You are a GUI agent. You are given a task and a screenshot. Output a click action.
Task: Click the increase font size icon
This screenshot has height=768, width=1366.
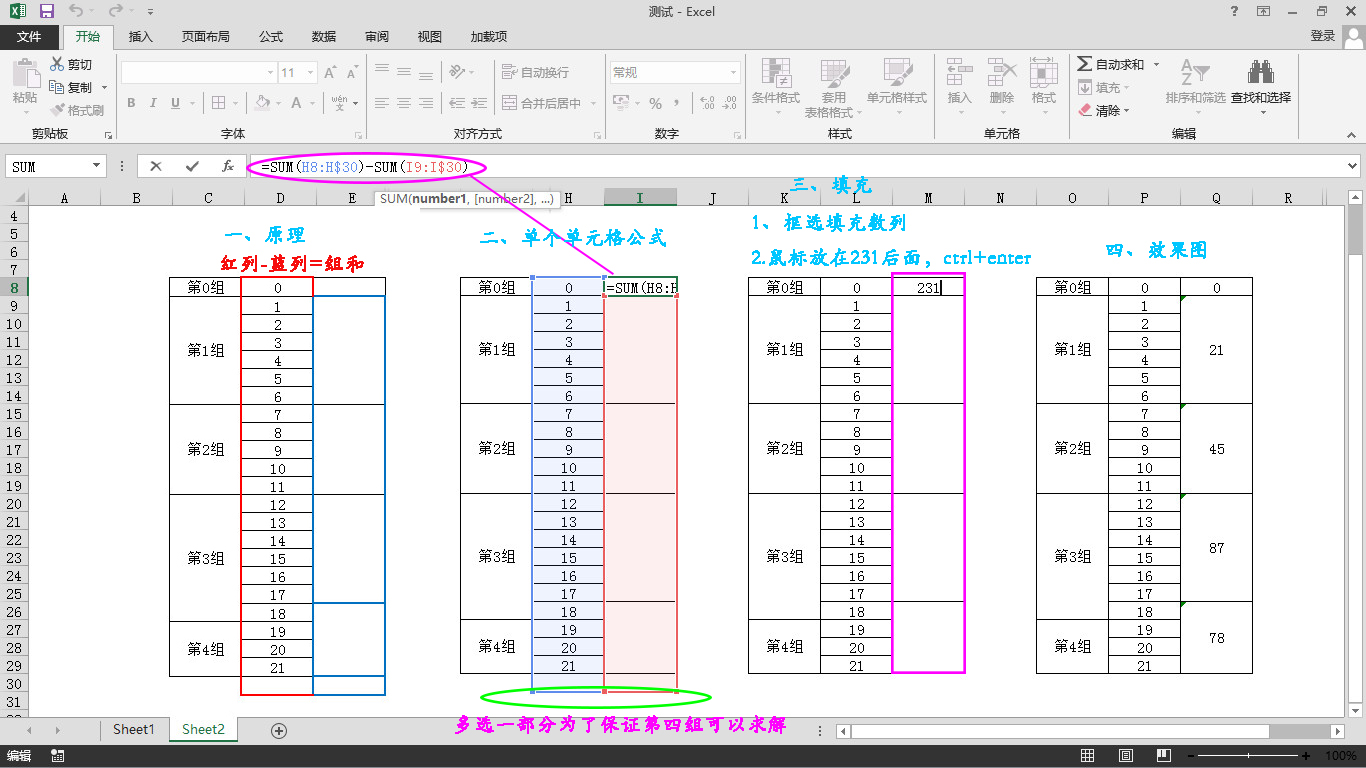[x=329, y=73]
